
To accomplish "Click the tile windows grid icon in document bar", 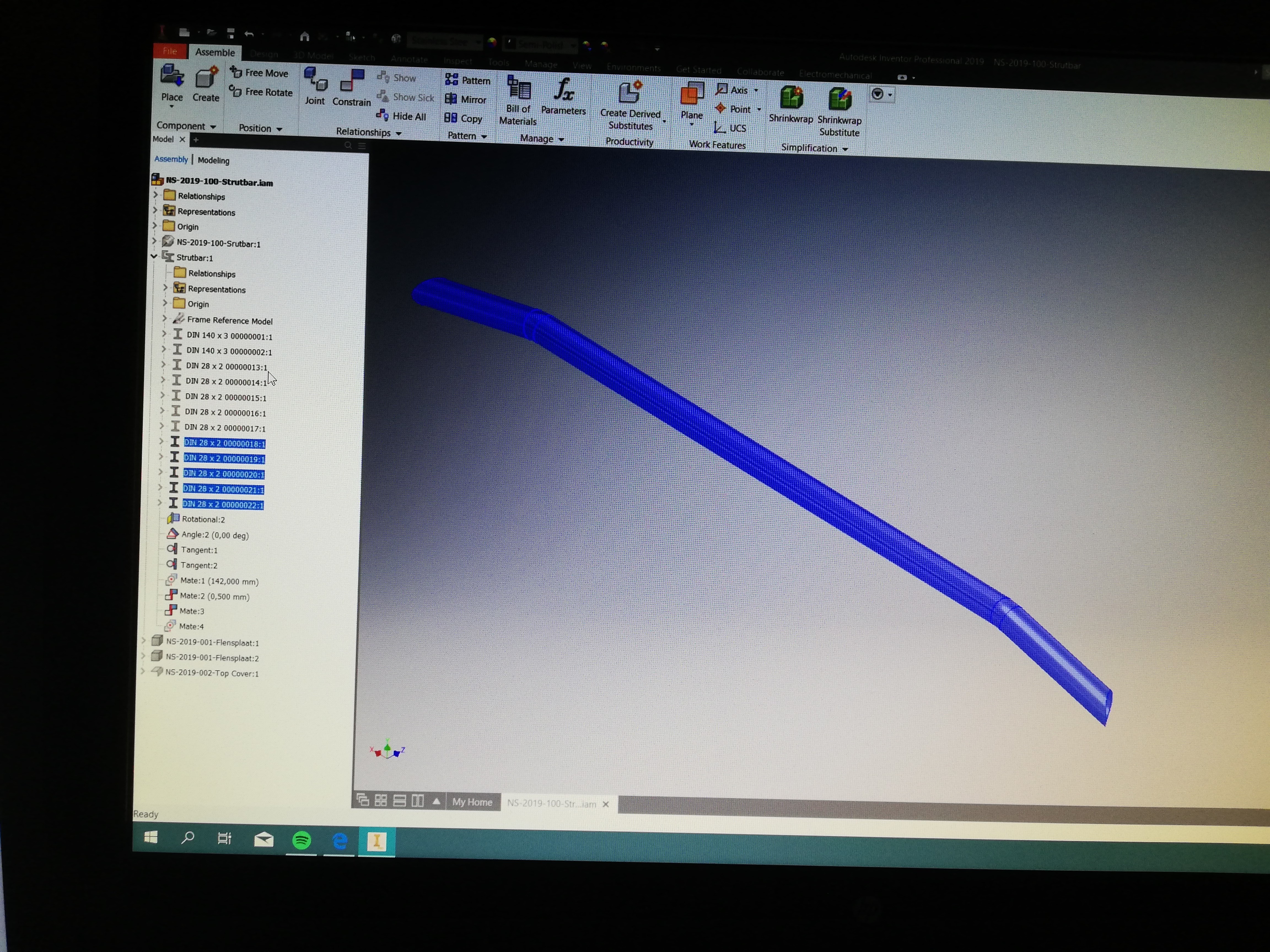I will tap(381, 800).
